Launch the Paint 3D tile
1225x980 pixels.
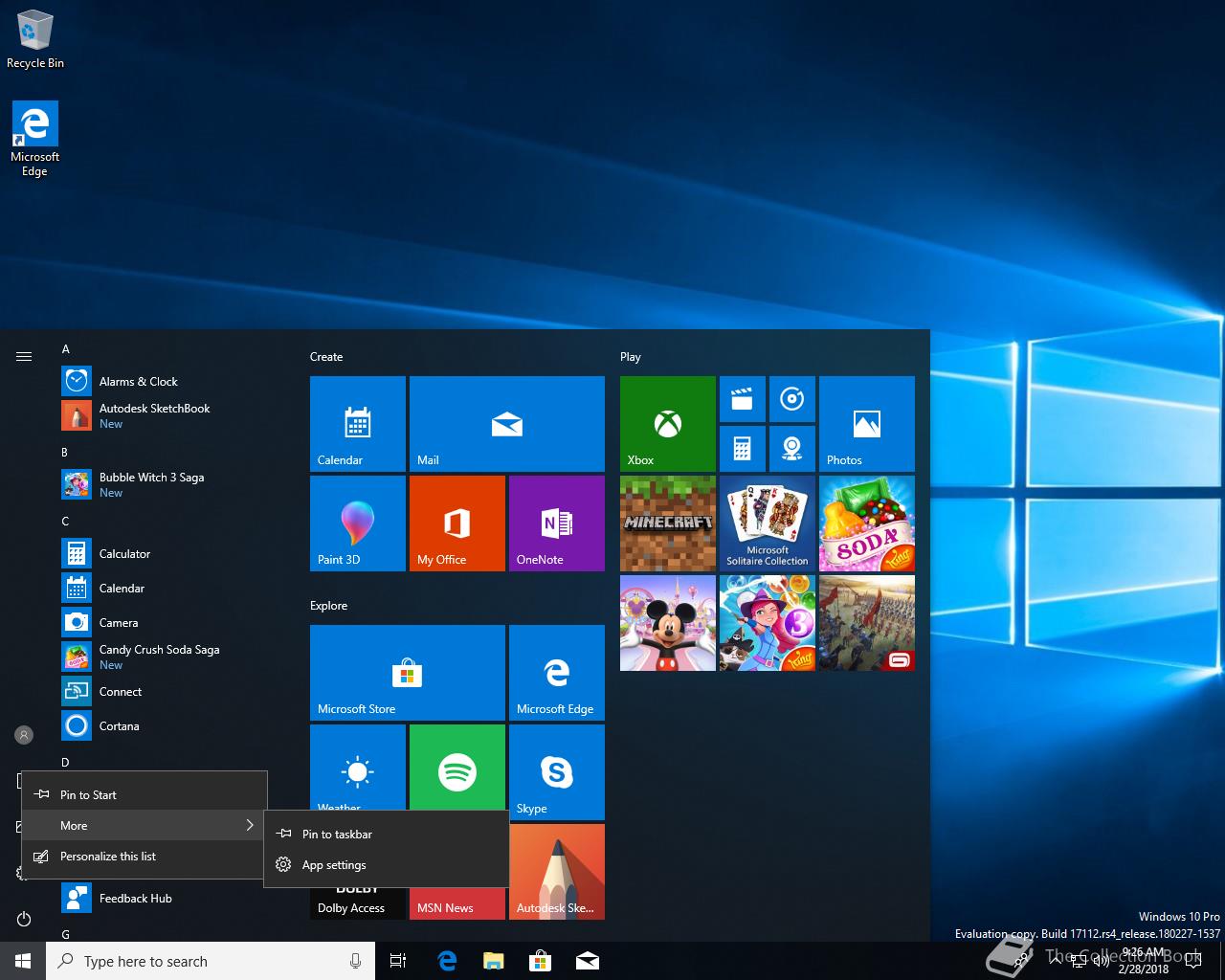click(x=357, y=523)
